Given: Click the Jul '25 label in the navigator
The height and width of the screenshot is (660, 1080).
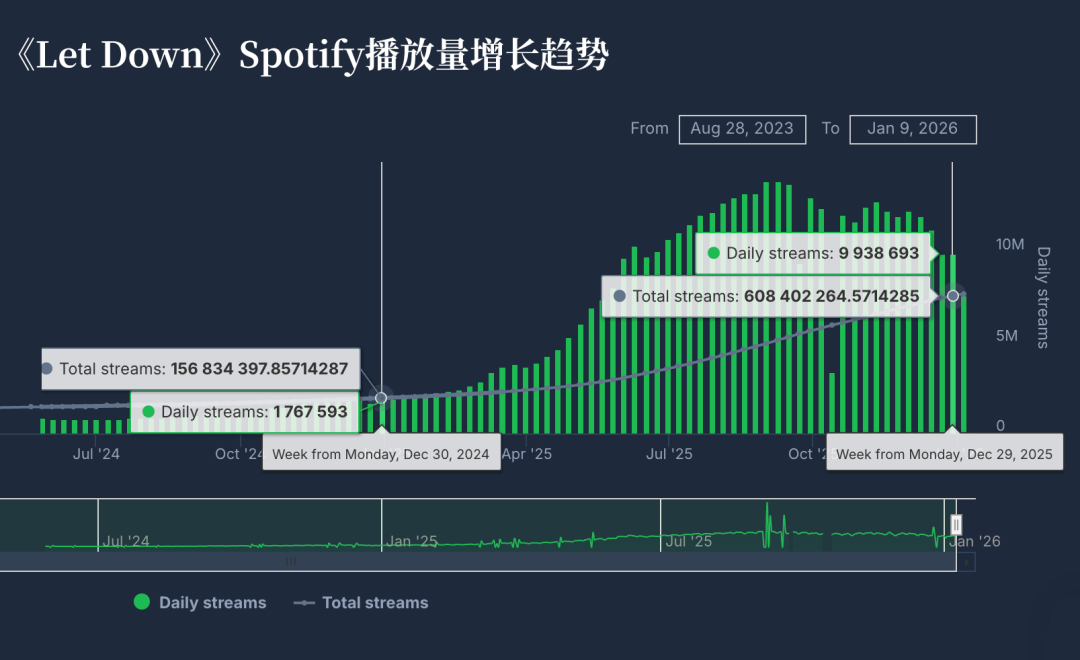Looking at the screenshot, I should point(688,541).
